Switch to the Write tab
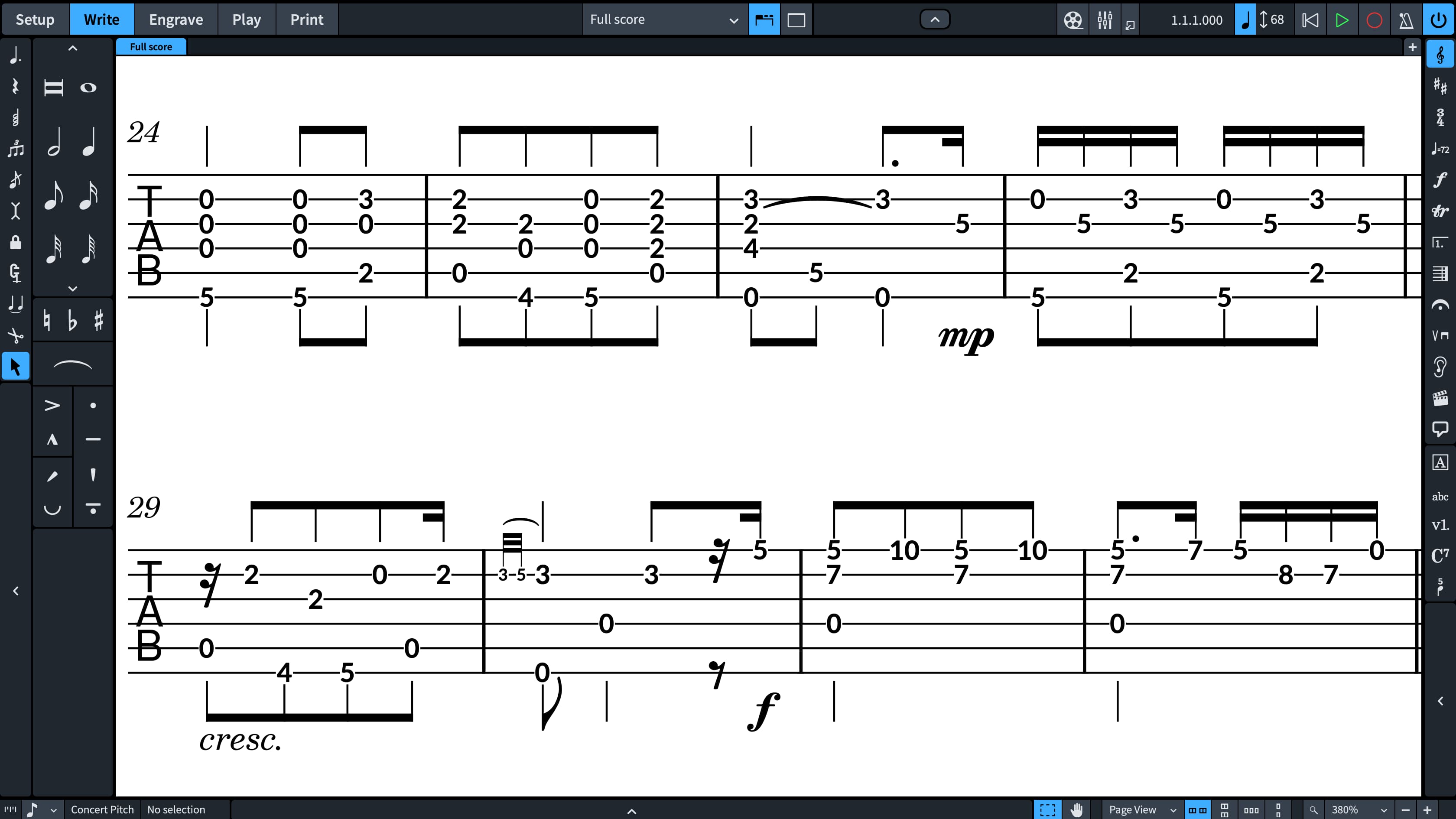This screenshot has height=819, width=1456. click(x=102, y=19)
